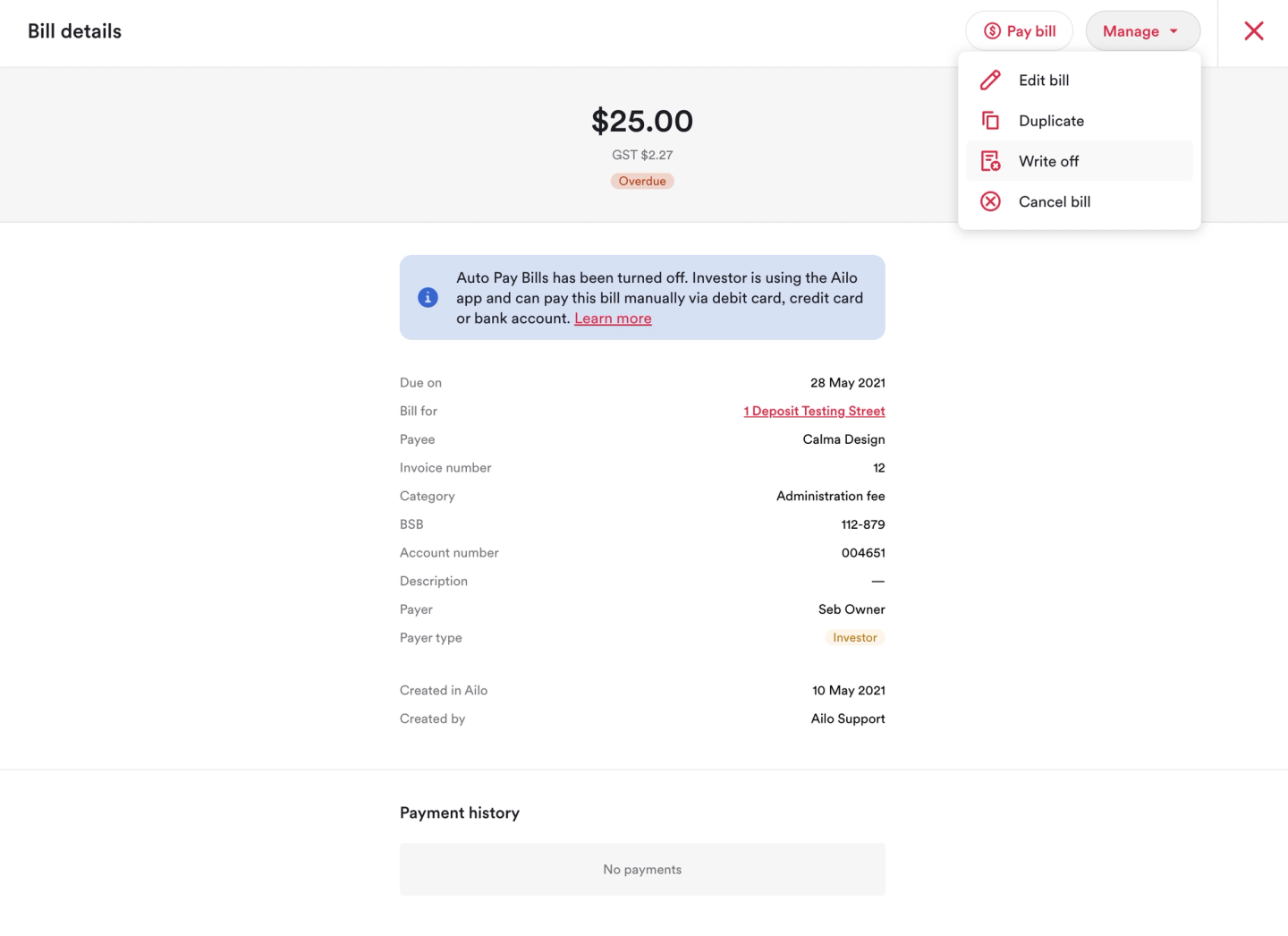Click the Overdue status badge

(642, 181)
